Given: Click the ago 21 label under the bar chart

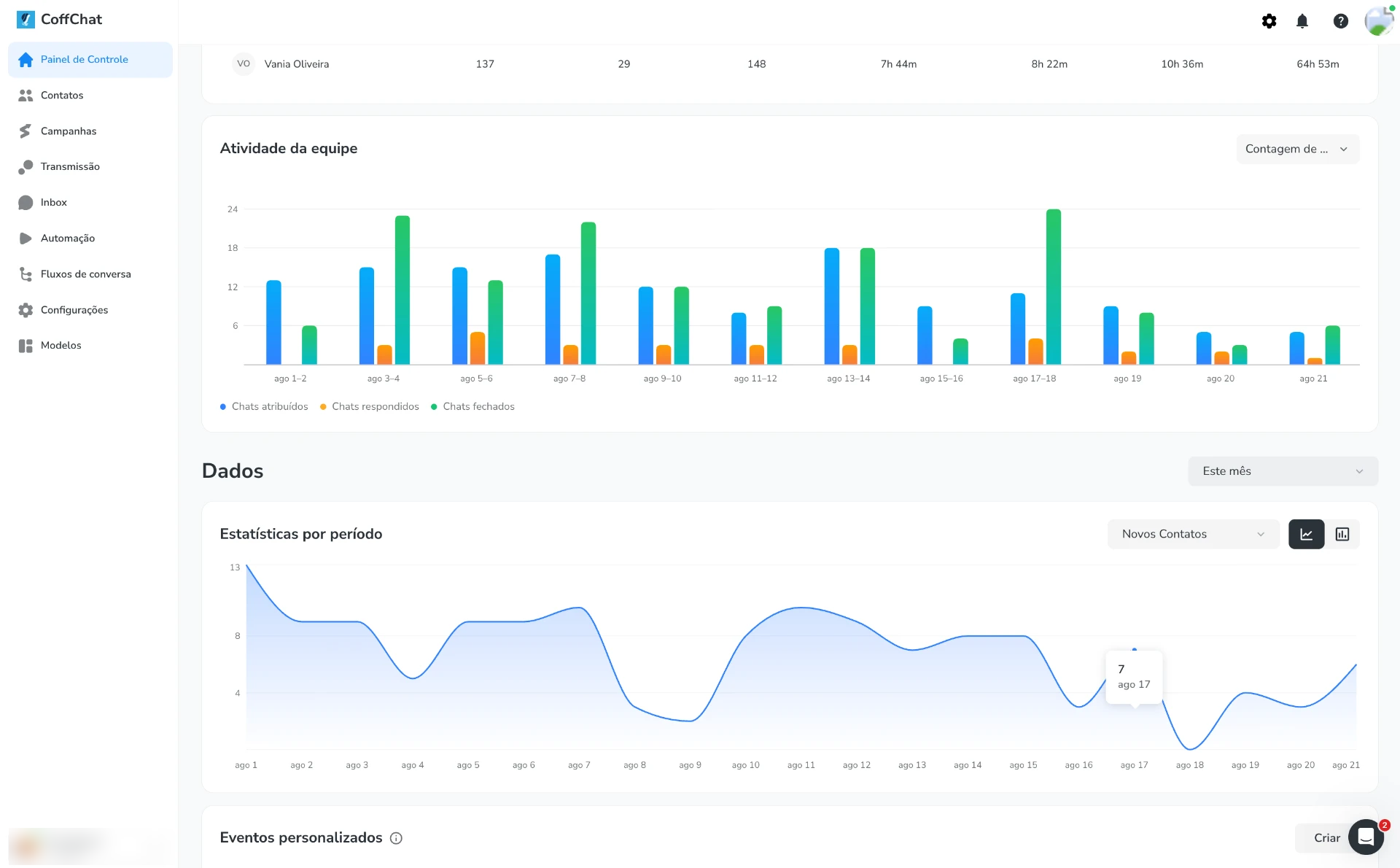Looking at the screenshot, I should pyautogui.click(x=1313, y=379).
